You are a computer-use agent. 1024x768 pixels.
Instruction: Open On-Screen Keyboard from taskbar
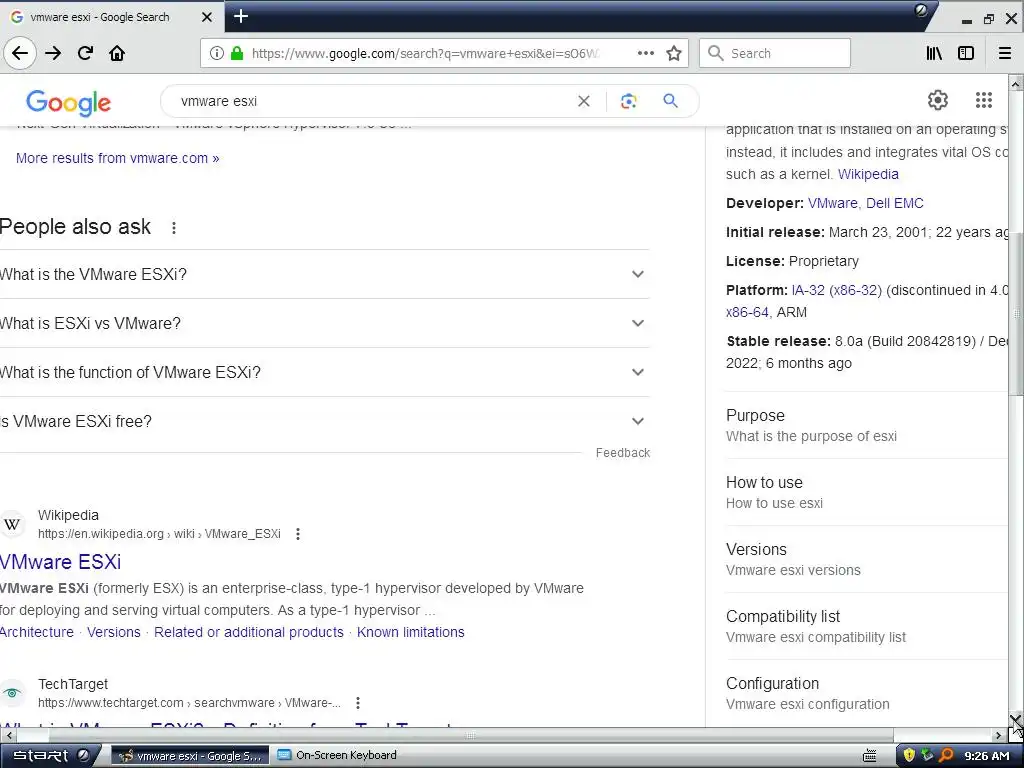[337, 756]
